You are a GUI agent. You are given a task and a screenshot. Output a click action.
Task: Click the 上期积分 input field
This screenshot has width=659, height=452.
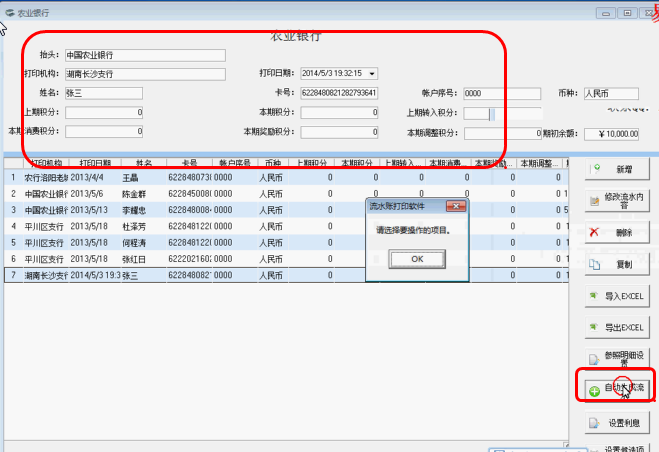[x=104, y=112]
